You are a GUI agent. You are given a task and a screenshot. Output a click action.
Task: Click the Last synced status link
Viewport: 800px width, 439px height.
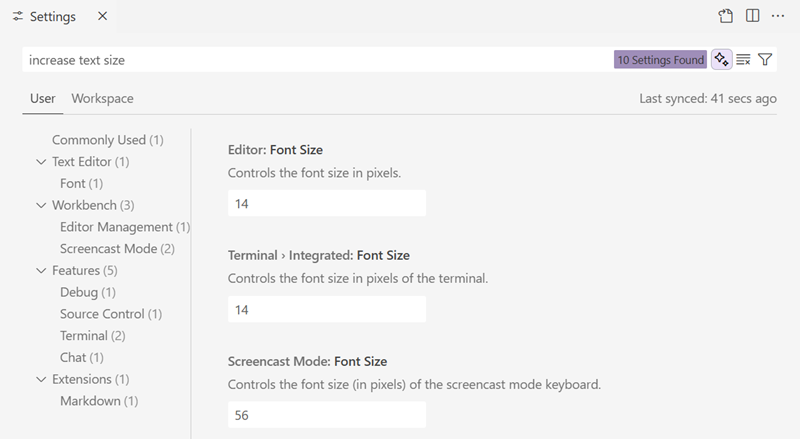click(707, 99)
